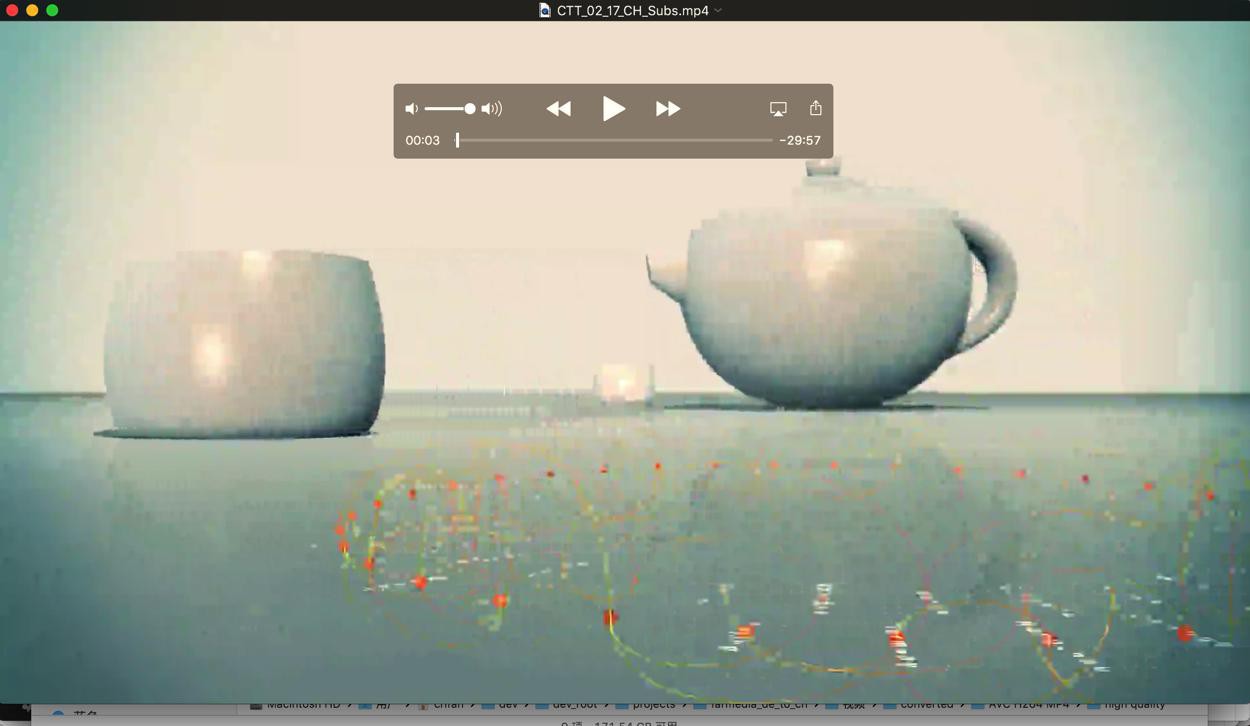Click the elapsed time 00:03

422,141
